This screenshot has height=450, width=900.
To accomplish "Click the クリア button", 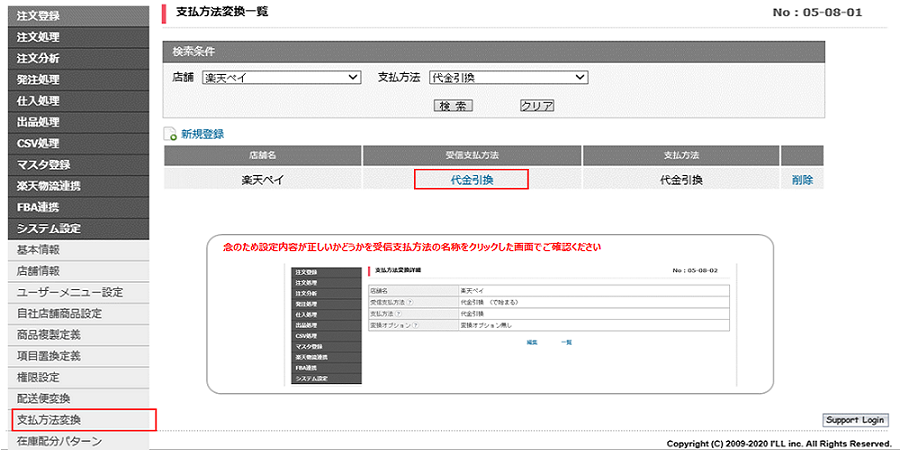I will 537,106.
